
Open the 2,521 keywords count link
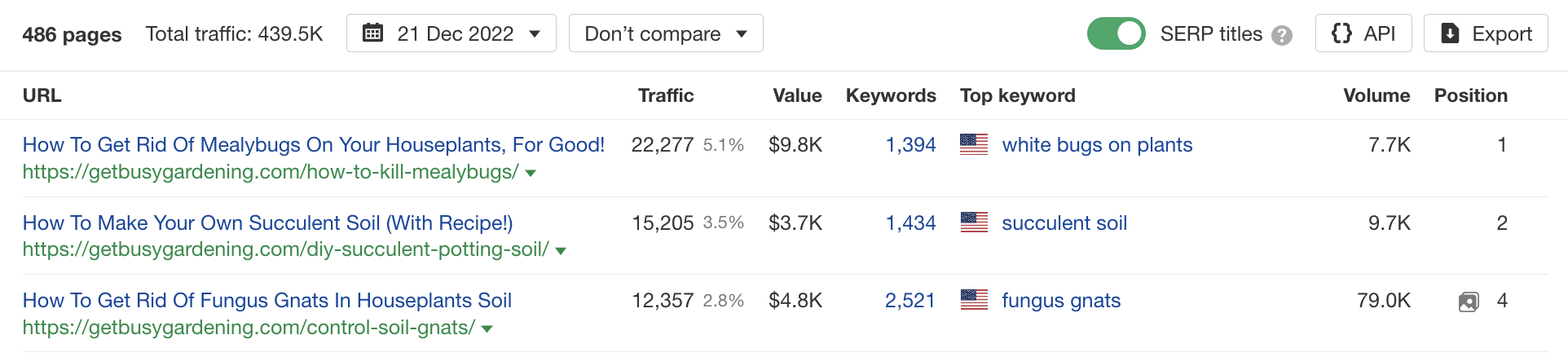(910, 300)
